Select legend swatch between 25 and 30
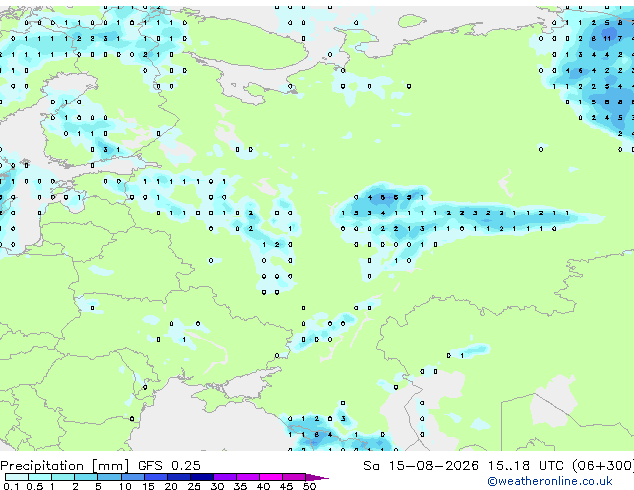The image size is (634, 490). click(x=202, y=477)
